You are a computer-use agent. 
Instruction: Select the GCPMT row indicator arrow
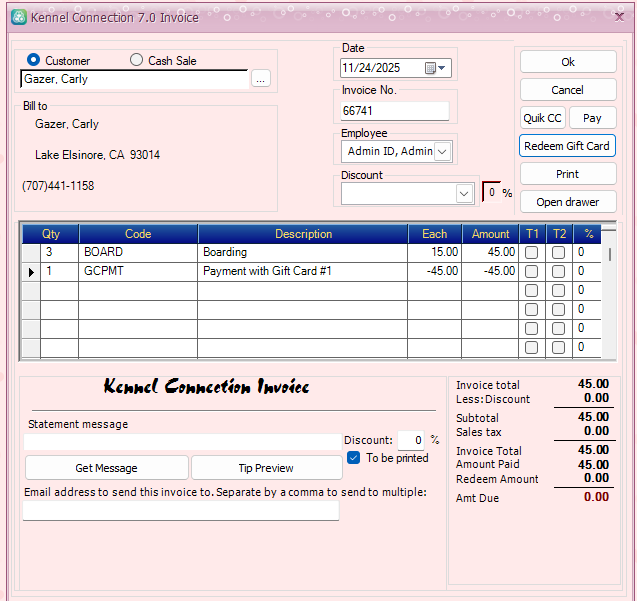[x=30, y=271]
